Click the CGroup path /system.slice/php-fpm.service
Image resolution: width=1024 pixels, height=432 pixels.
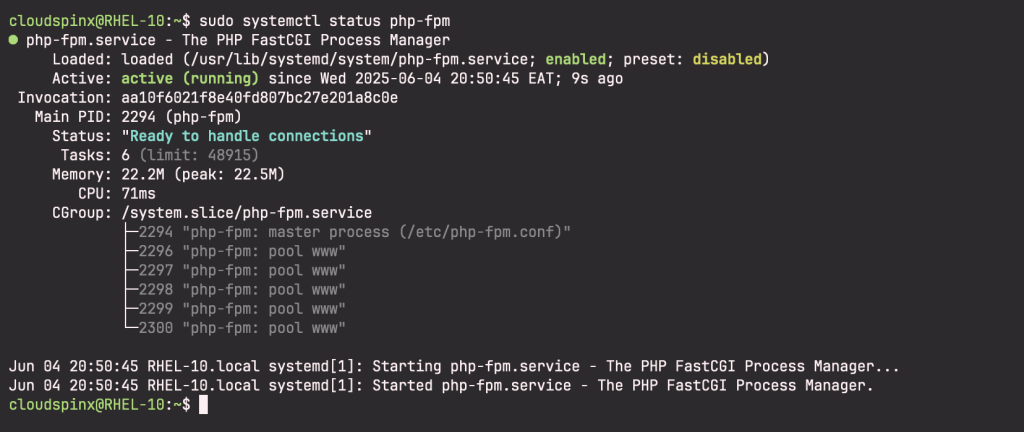coord(246,213)
